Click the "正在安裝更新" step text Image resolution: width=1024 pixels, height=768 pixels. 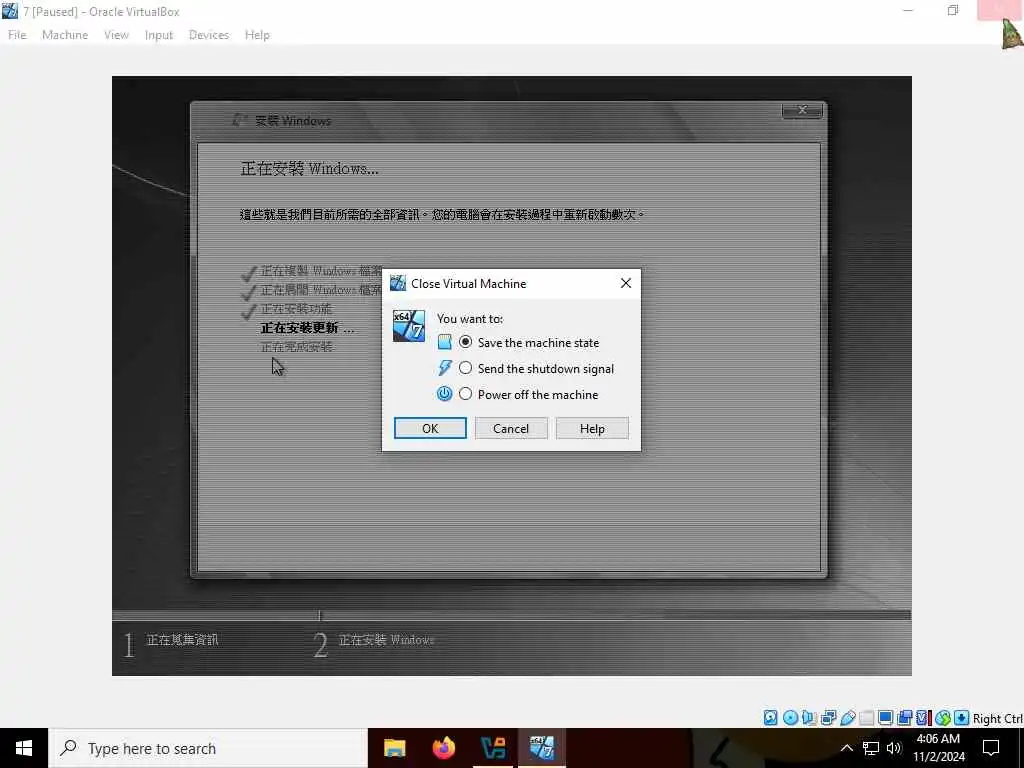(x=308, y=328)
